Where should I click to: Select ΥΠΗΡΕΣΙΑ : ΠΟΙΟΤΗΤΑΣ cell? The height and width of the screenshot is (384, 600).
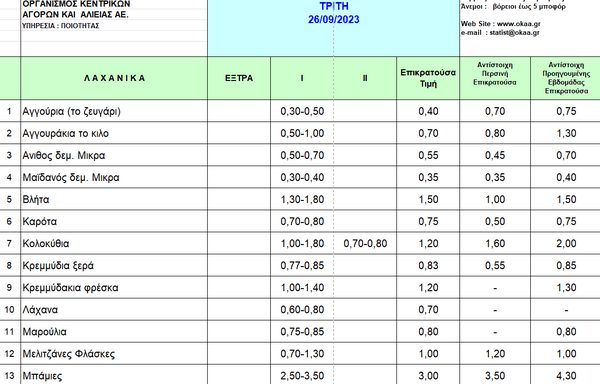point(60,26)
